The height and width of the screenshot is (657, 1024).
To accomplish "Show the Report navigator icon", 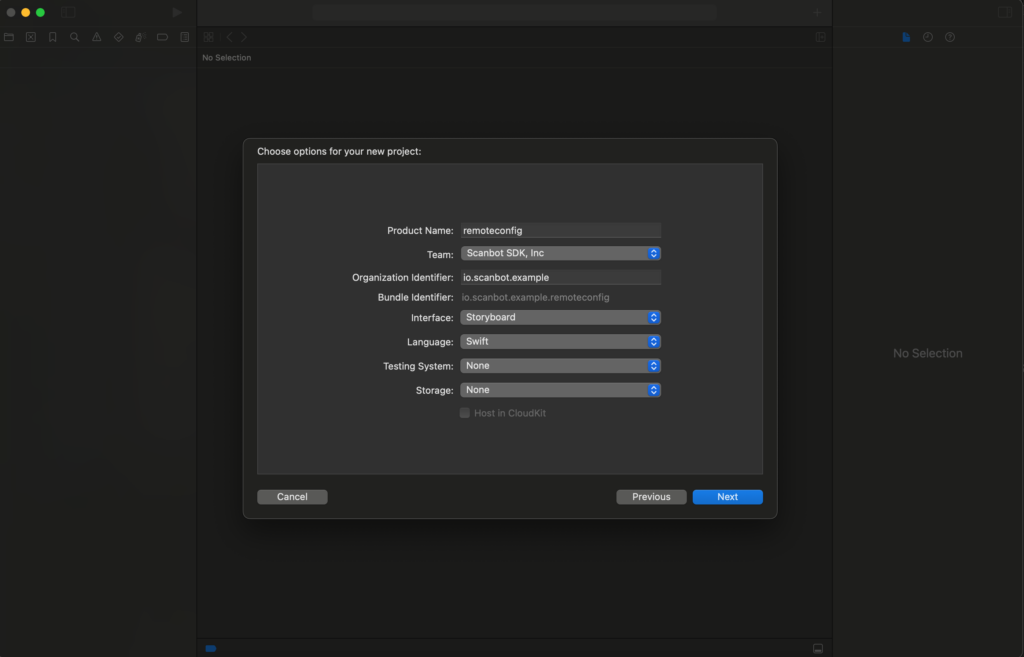I will 184,36.
